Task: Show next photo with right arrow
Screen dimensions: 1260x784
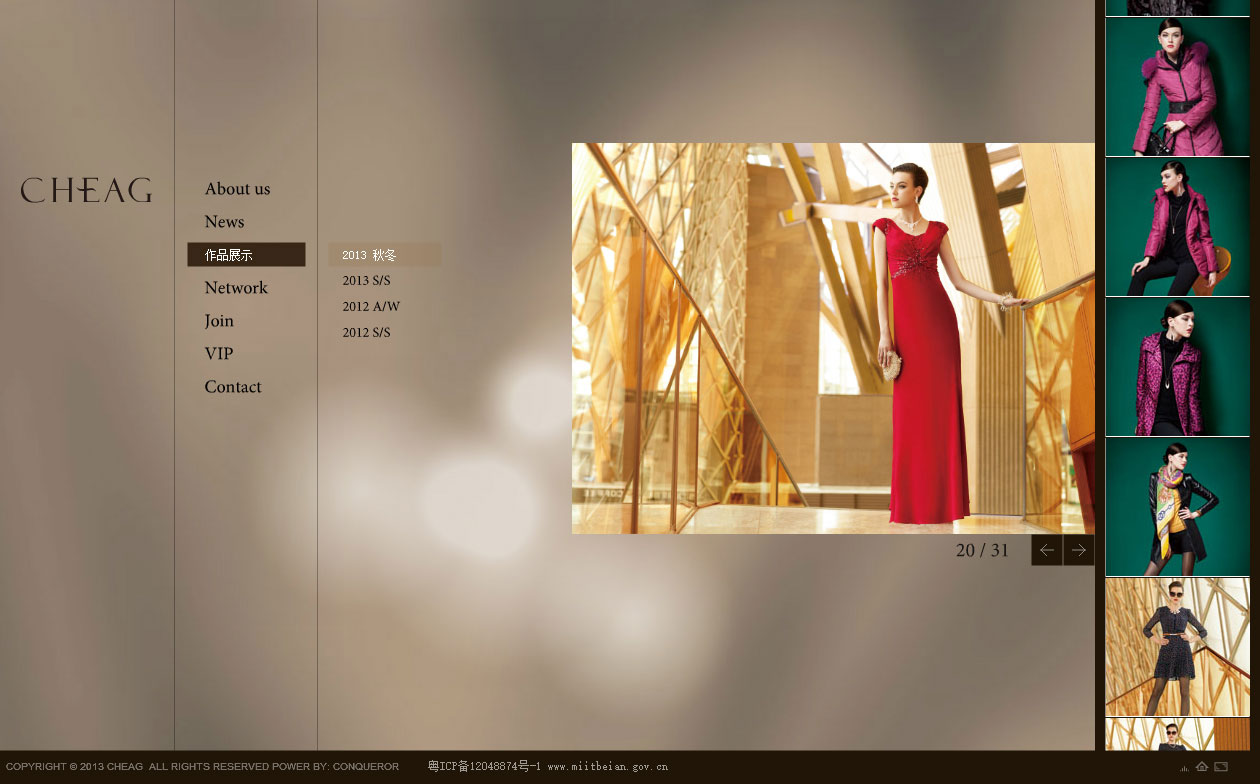Action: 1079,550
